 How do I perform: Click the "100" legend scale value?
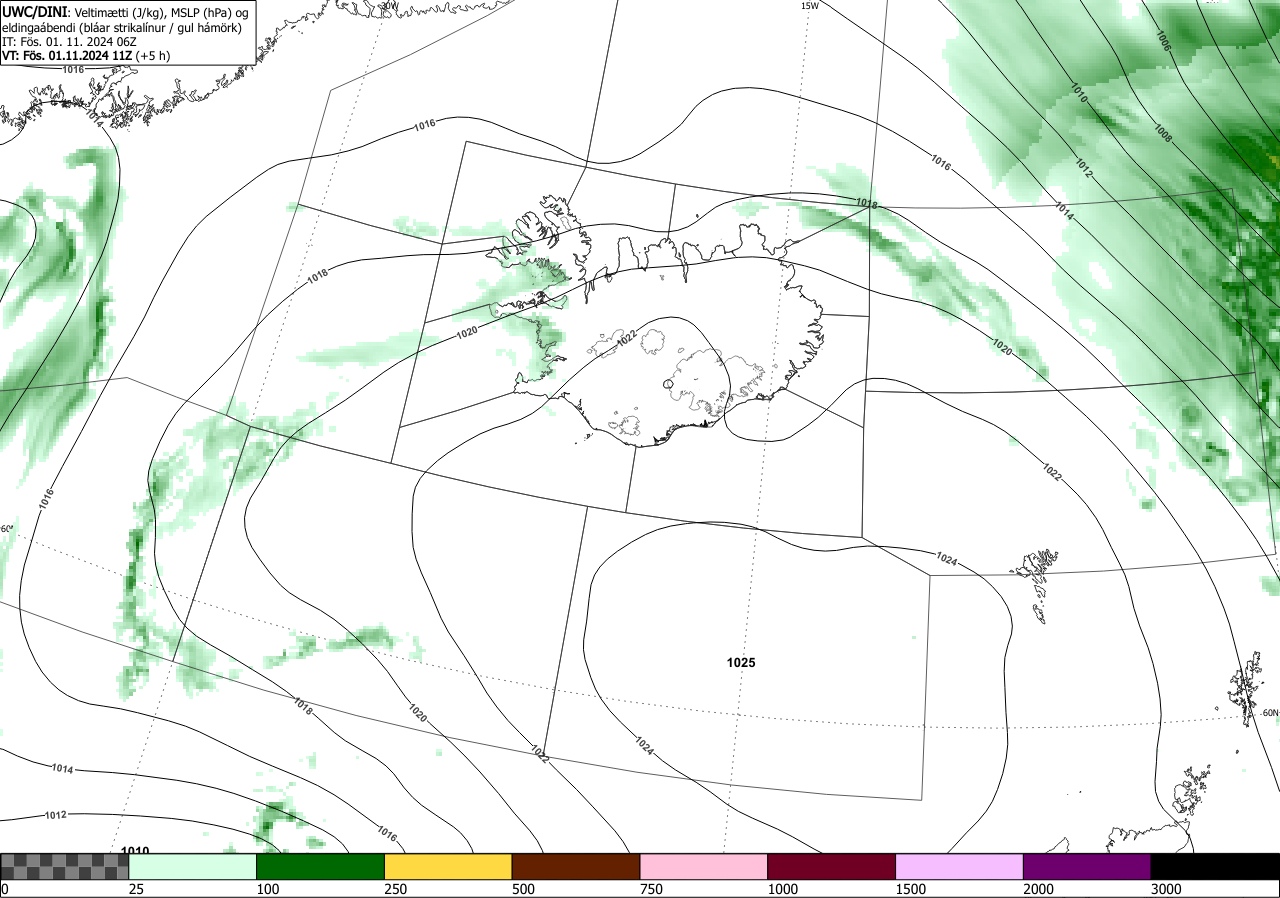pos(268,889)
